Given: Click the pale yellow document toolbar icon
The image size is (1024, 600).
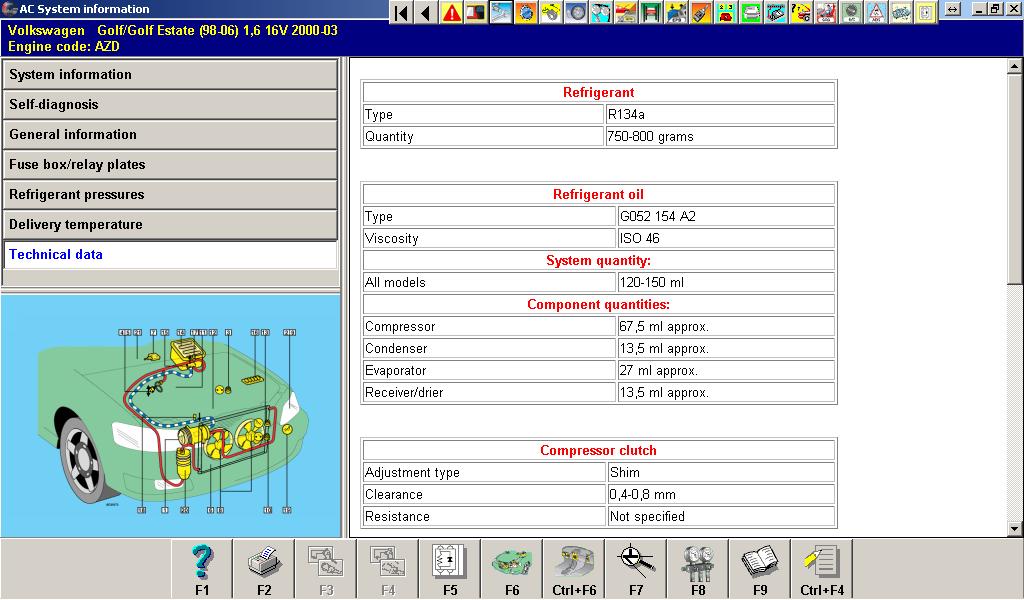Looking at the screenshot, I should tap(925, 12).
